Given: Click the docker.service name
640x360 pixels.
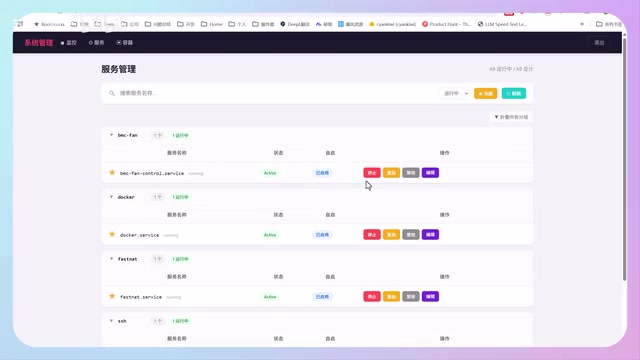Looking at the screenshot, I should (x=140, y=235).
